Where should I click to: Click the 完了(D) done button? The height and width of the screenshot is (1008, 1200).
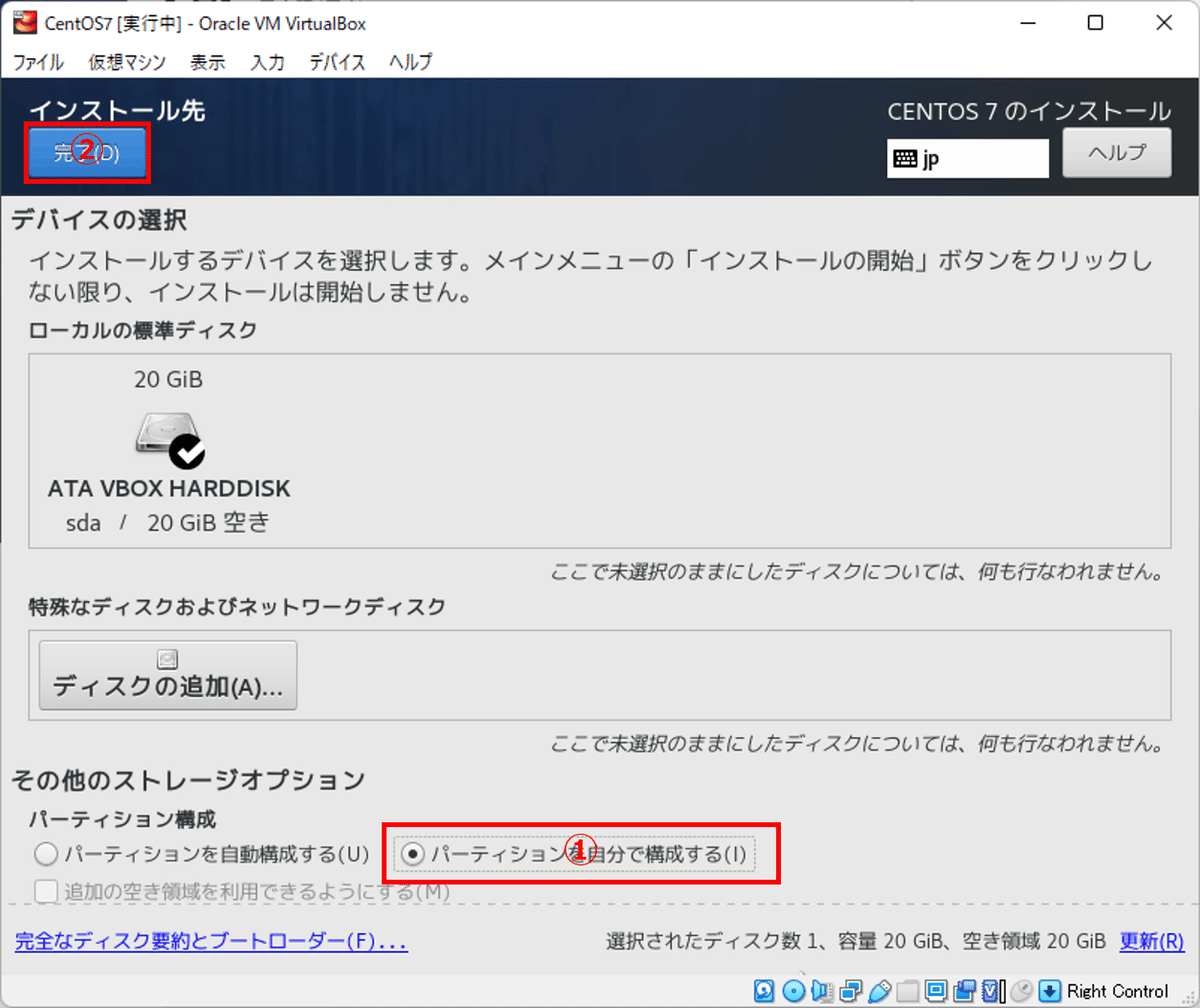(x=88, y=153)
